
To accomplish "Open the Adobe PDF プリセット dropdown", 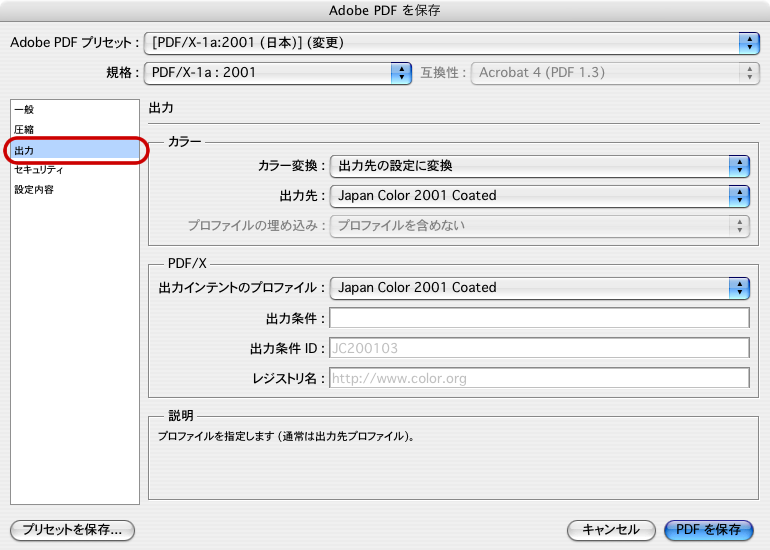I will (x=452, y=43).
